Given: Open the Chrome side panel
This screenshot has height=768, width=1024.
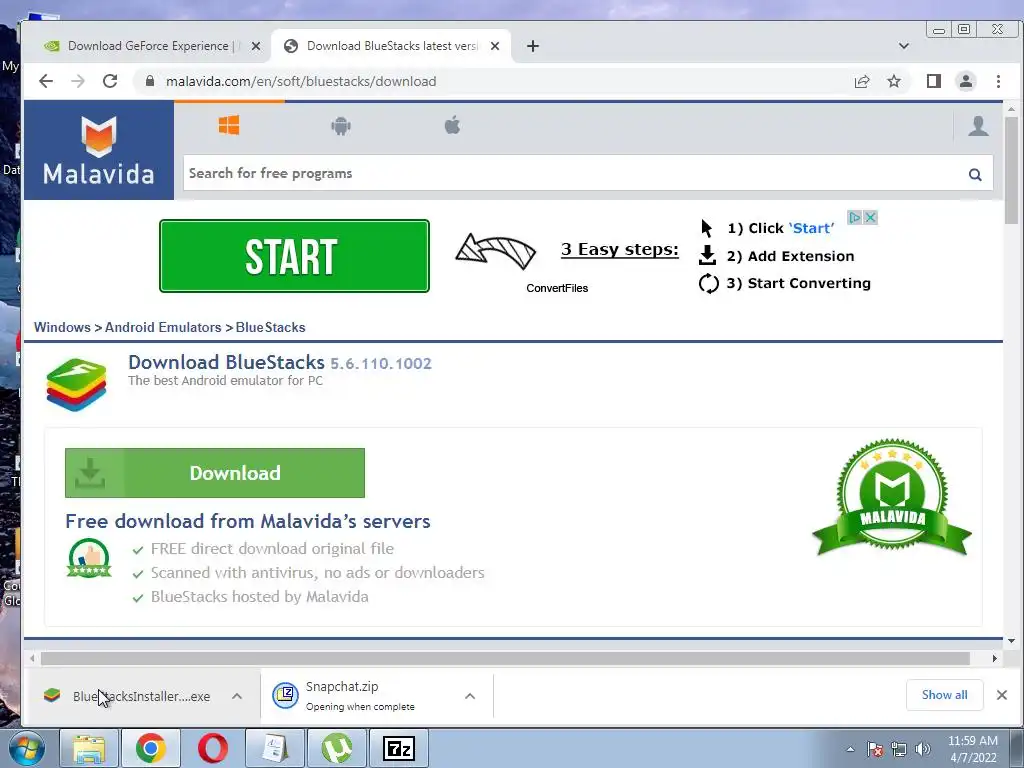Looking at the screenshot, I should pyautogui.click(x=934, y=81).
